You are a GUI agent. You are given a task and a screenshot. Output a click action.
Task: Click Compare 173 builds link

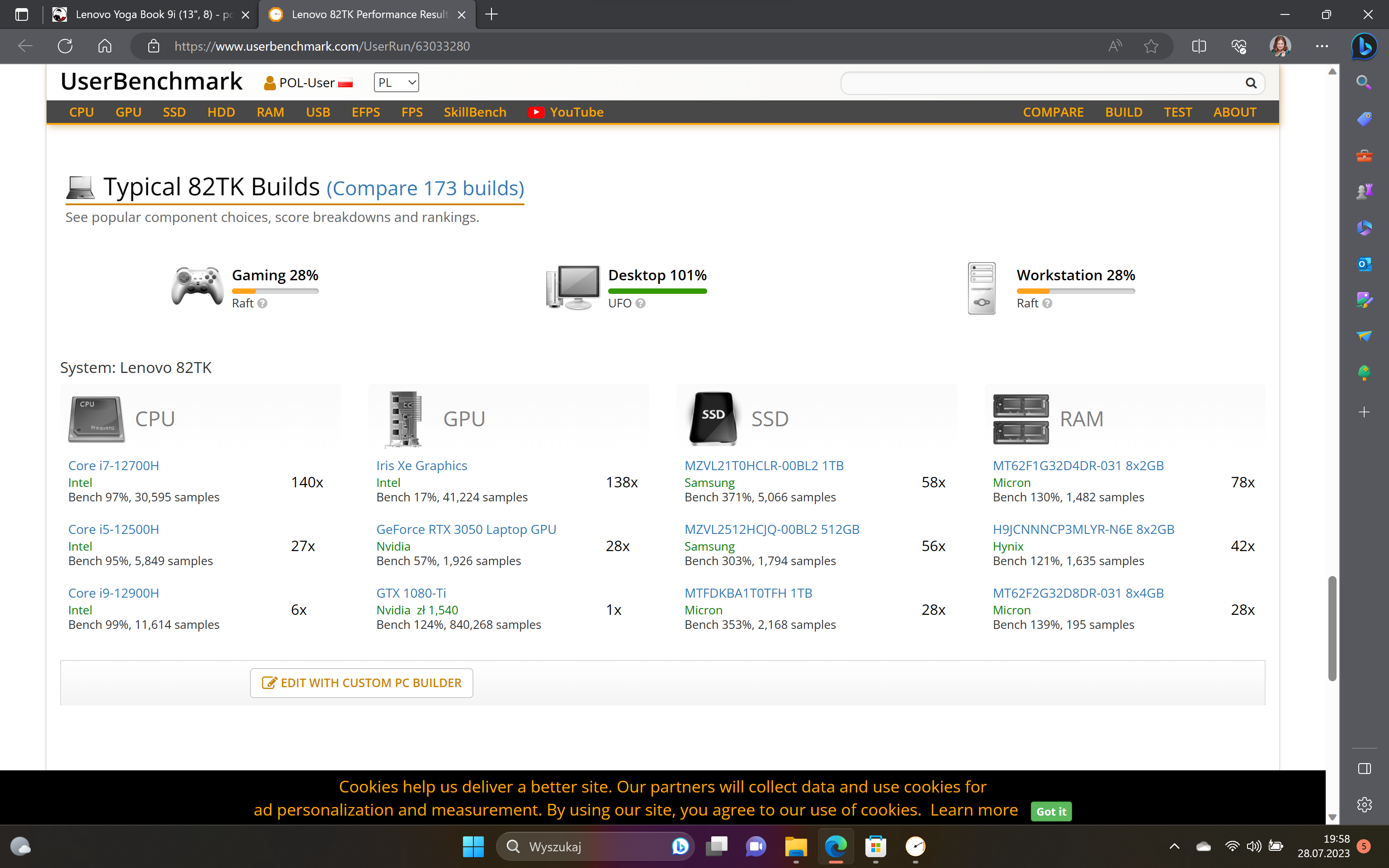tap(425, 189)
